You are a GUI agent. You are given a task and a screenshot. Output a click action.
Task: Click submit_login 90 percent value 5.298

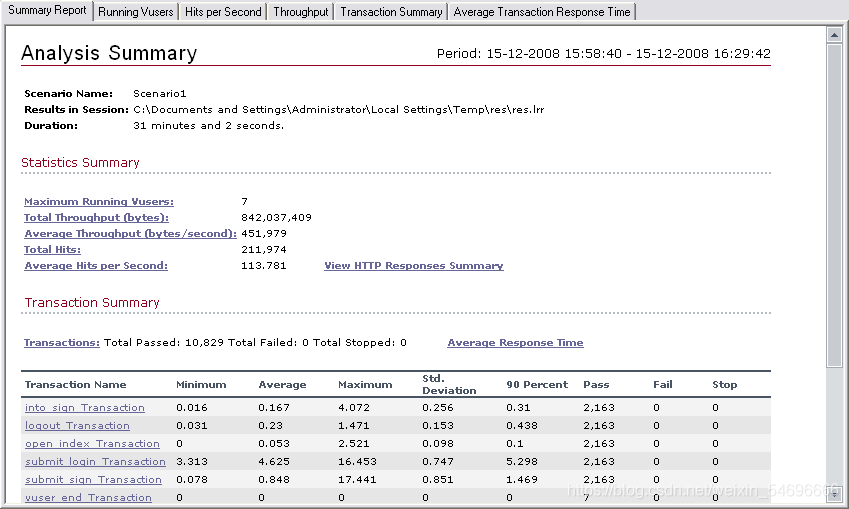tap(522, 461)
